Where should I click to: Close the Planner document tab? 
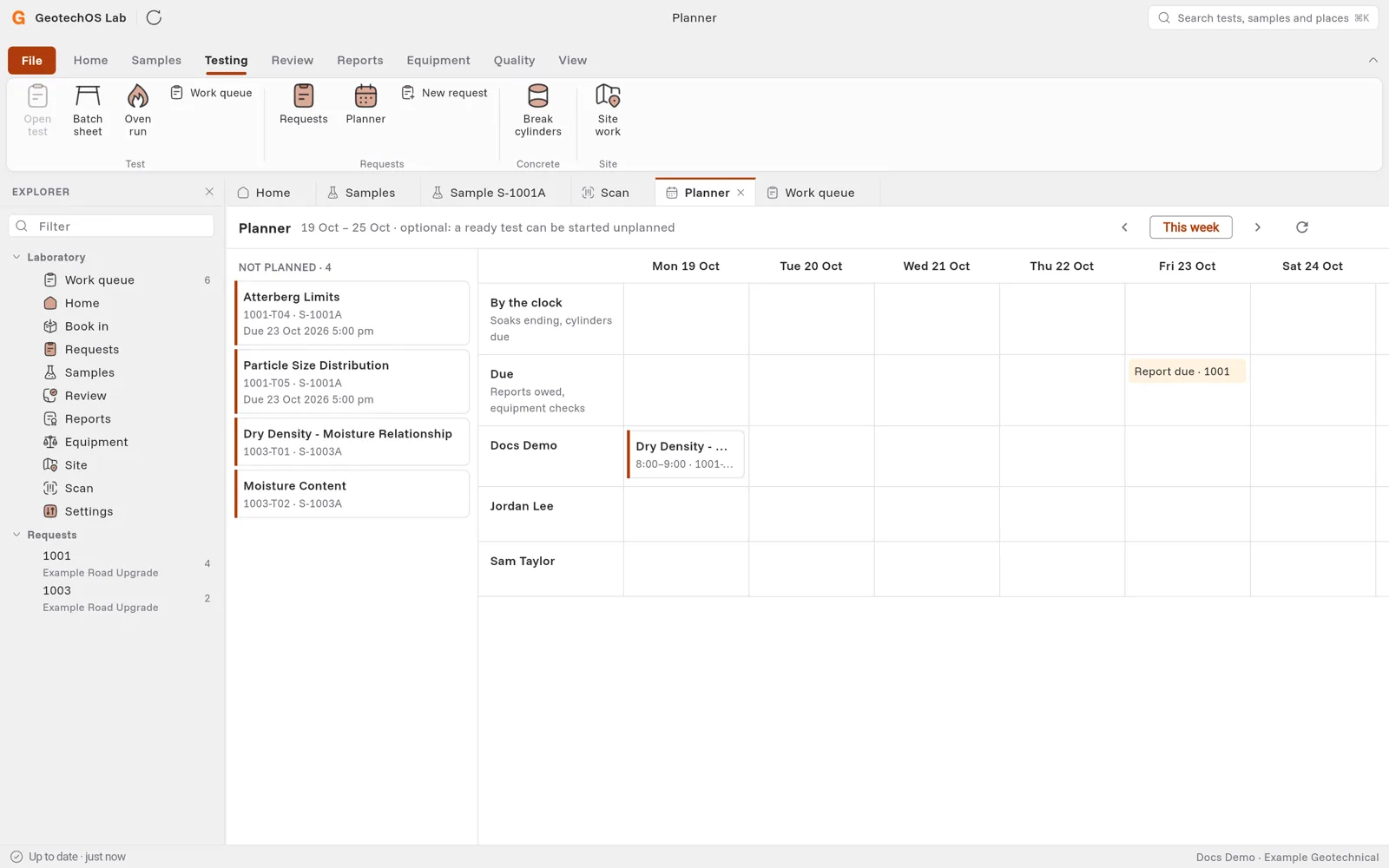point(741,193)
